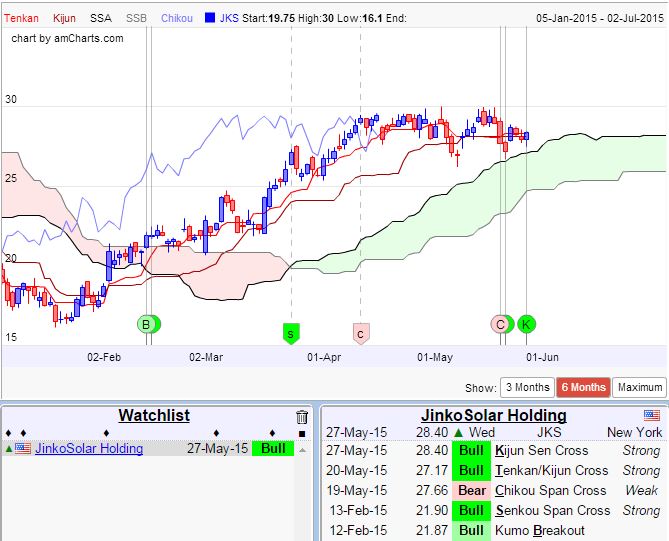Click green triangle next to 28.40 price

459,433
